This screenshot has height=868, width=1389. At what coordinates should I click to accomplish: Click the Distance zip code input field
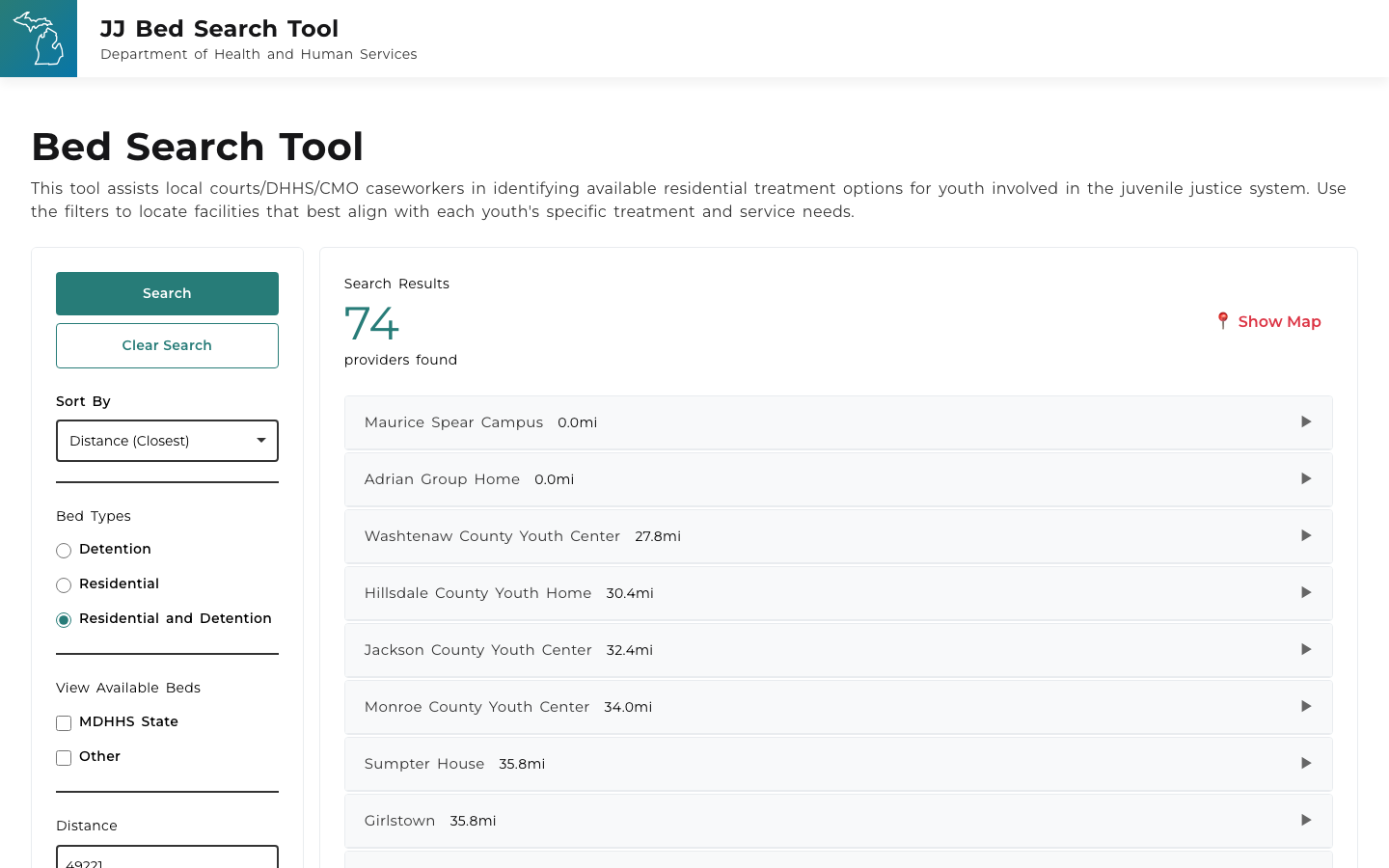[167, 857]
